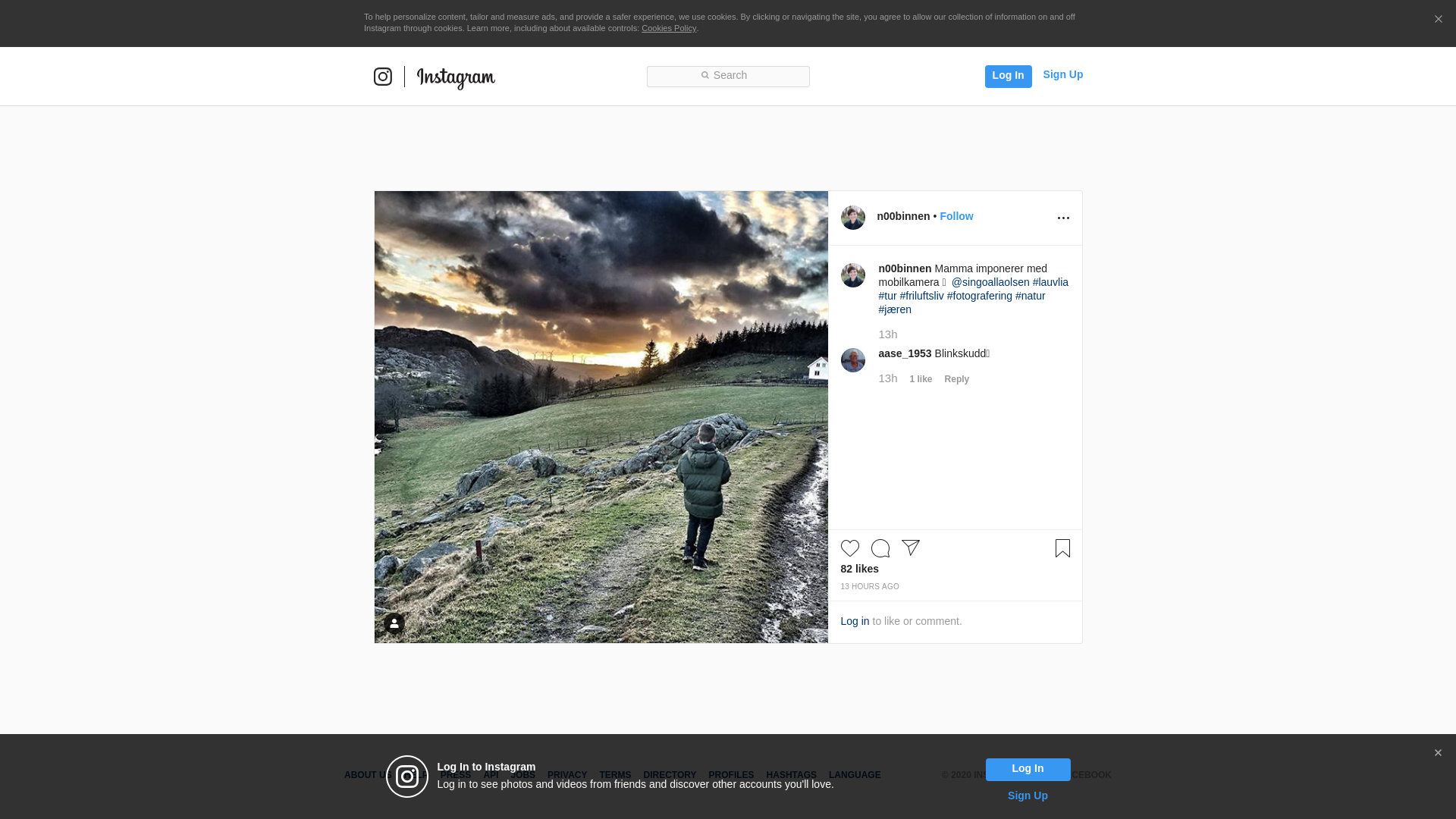Open the TERMS footer link

[x=615, y=775]
